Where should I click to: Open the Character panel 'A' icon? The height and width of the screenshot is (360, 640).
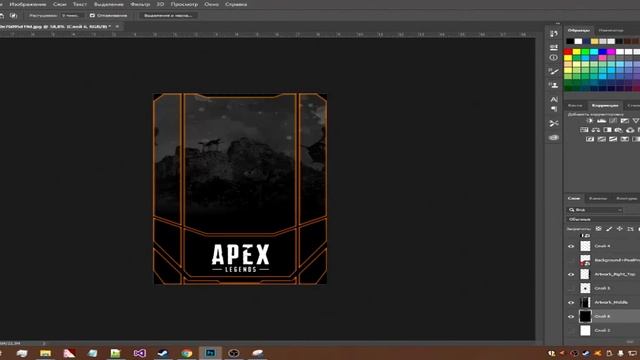coord(554,99)
